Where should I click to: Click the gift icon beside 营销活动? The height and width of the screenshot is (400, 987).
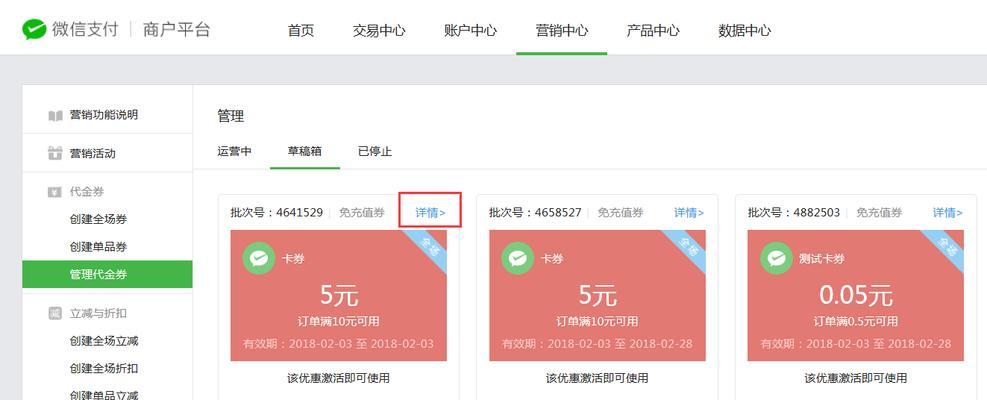click(x=55, y=153)
